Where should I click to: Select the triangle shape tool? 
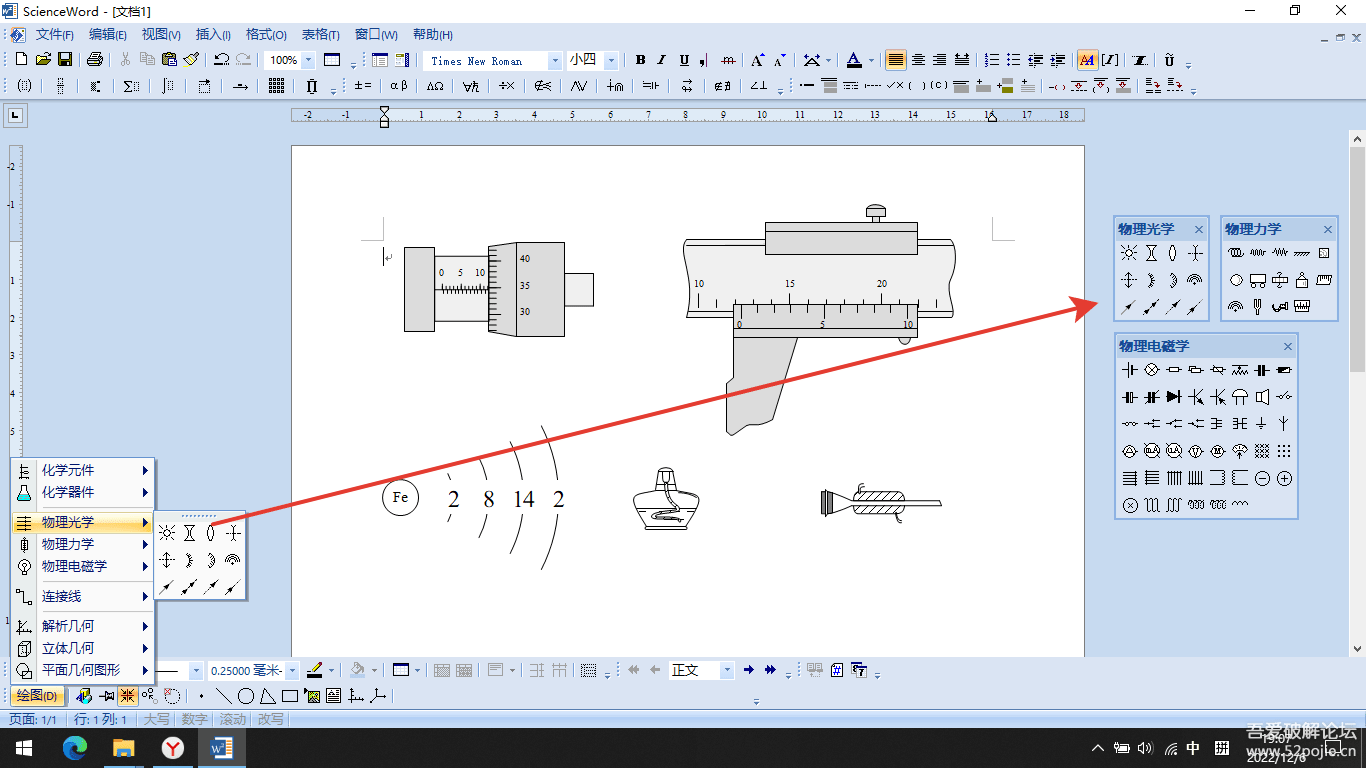pos(268,696)
